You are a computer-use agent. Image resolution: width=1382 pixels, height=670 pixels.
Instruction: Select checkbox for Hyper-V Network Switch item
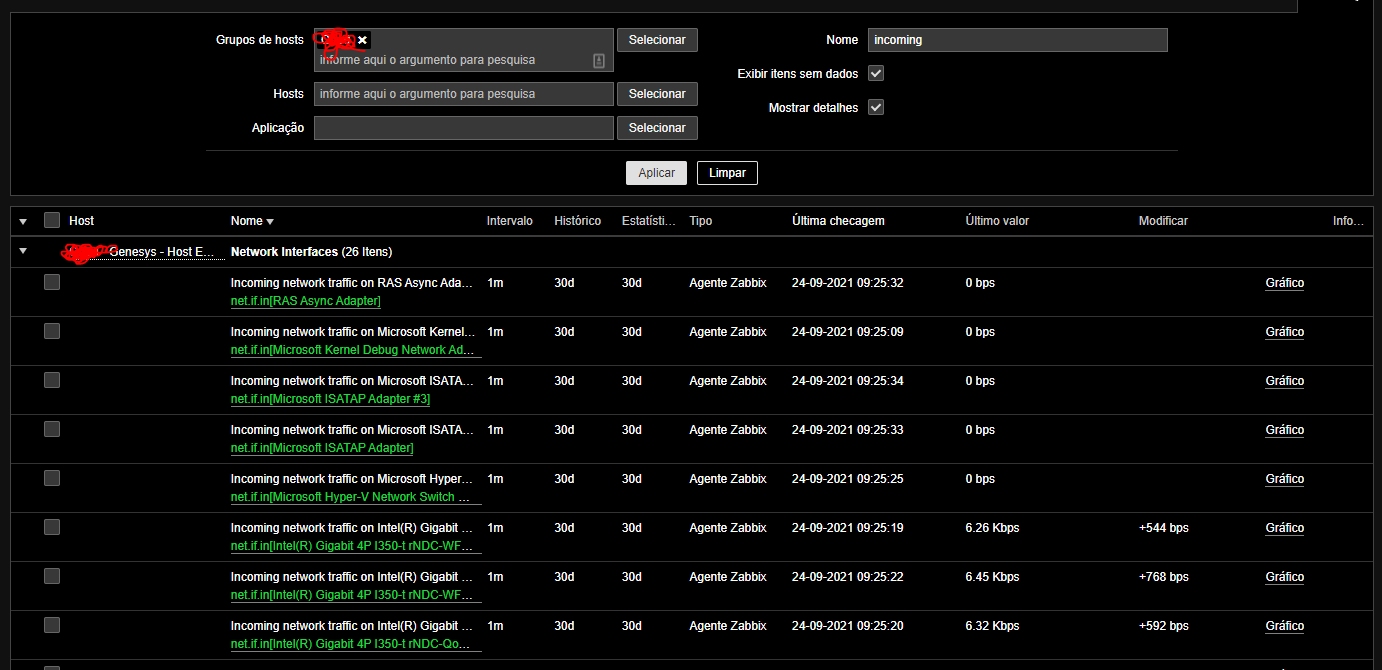[52, 478]
